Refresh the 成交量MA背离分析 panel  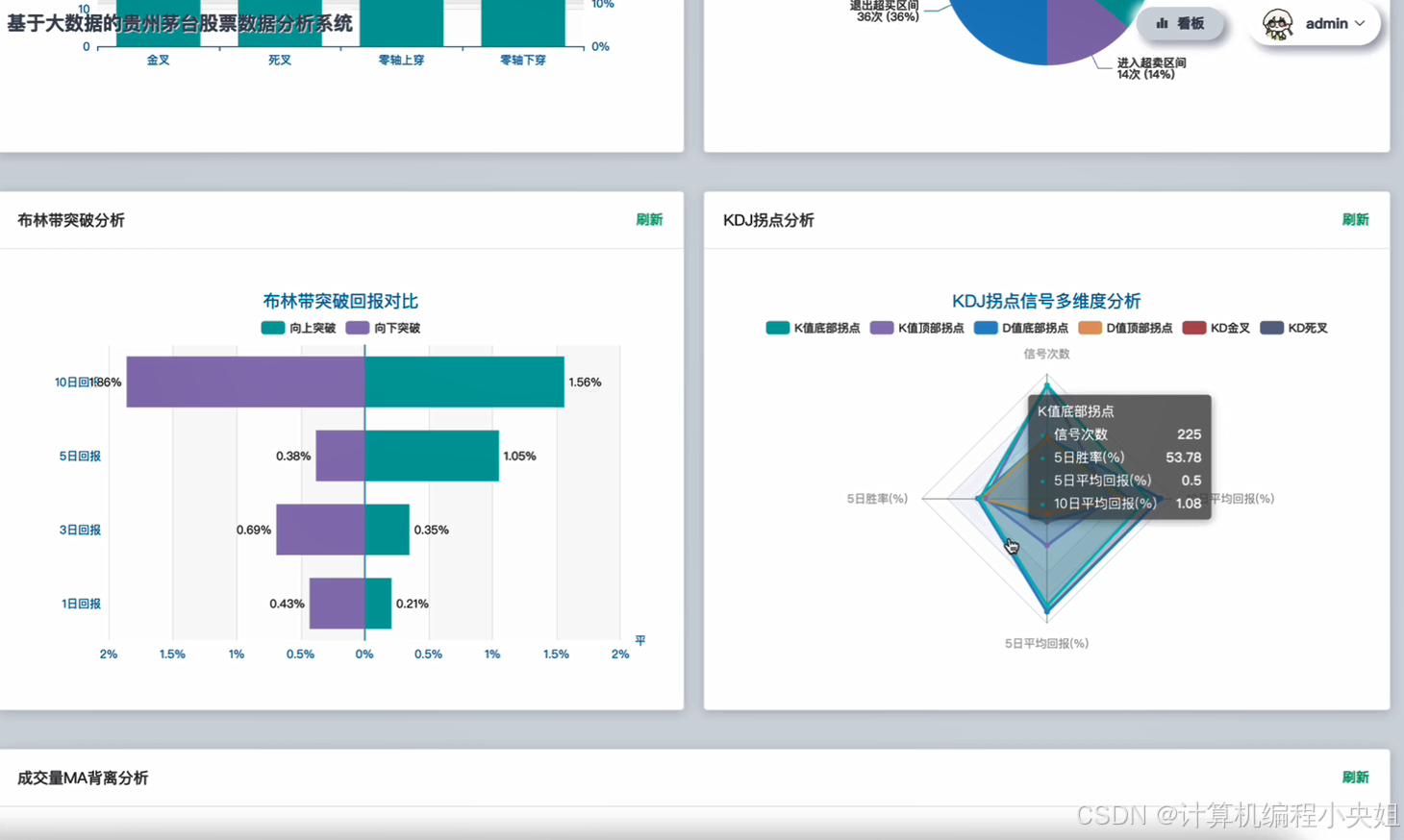click(x=1355, y=778)
